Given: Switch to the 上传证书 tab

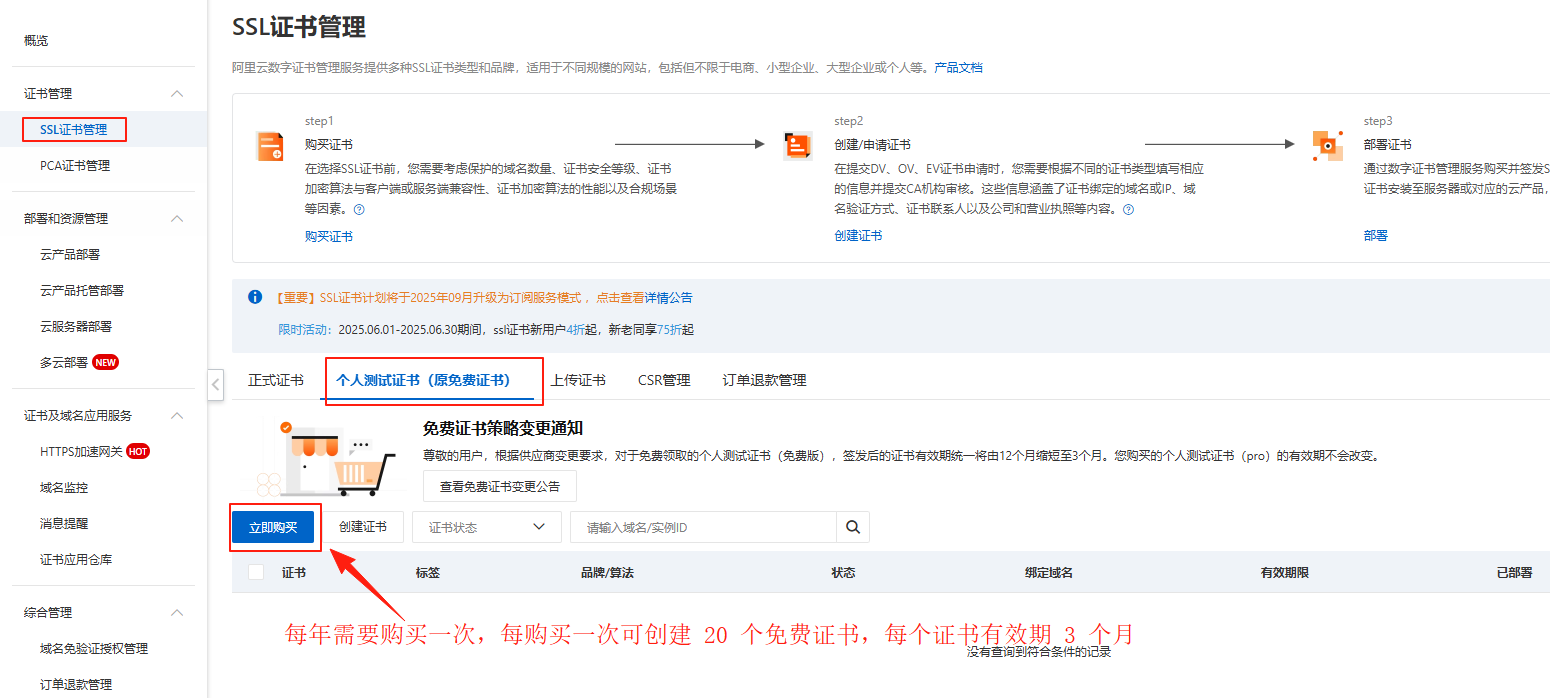Looking at the screenshot, I should point(578,381).
